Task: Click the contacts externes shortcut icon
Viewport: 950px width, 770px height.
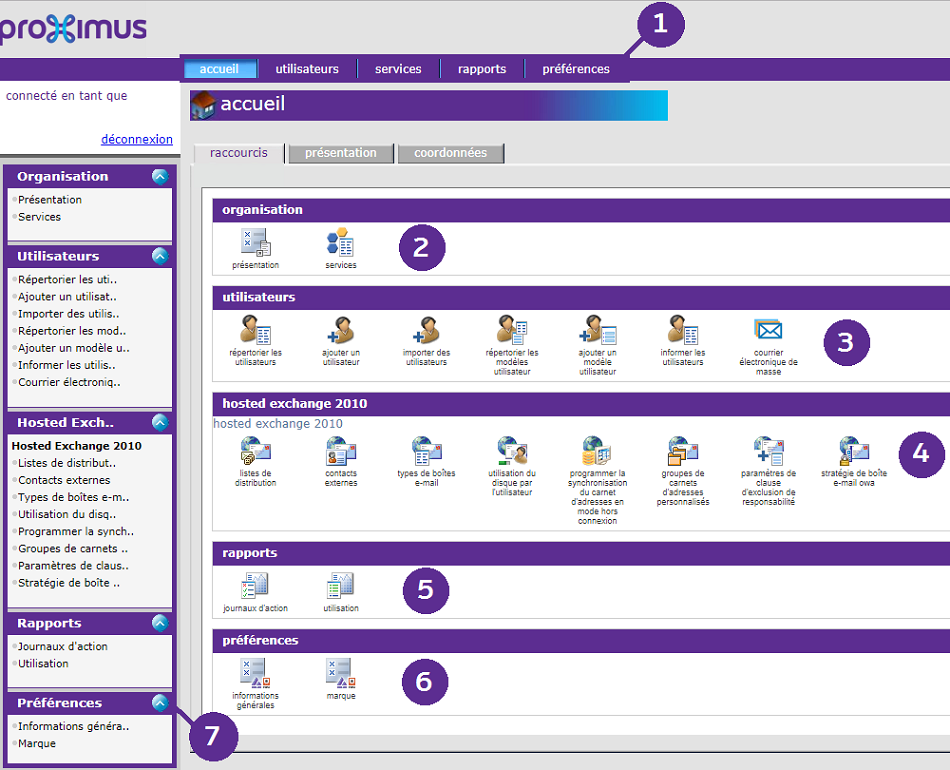Action: tap(341, 451)
